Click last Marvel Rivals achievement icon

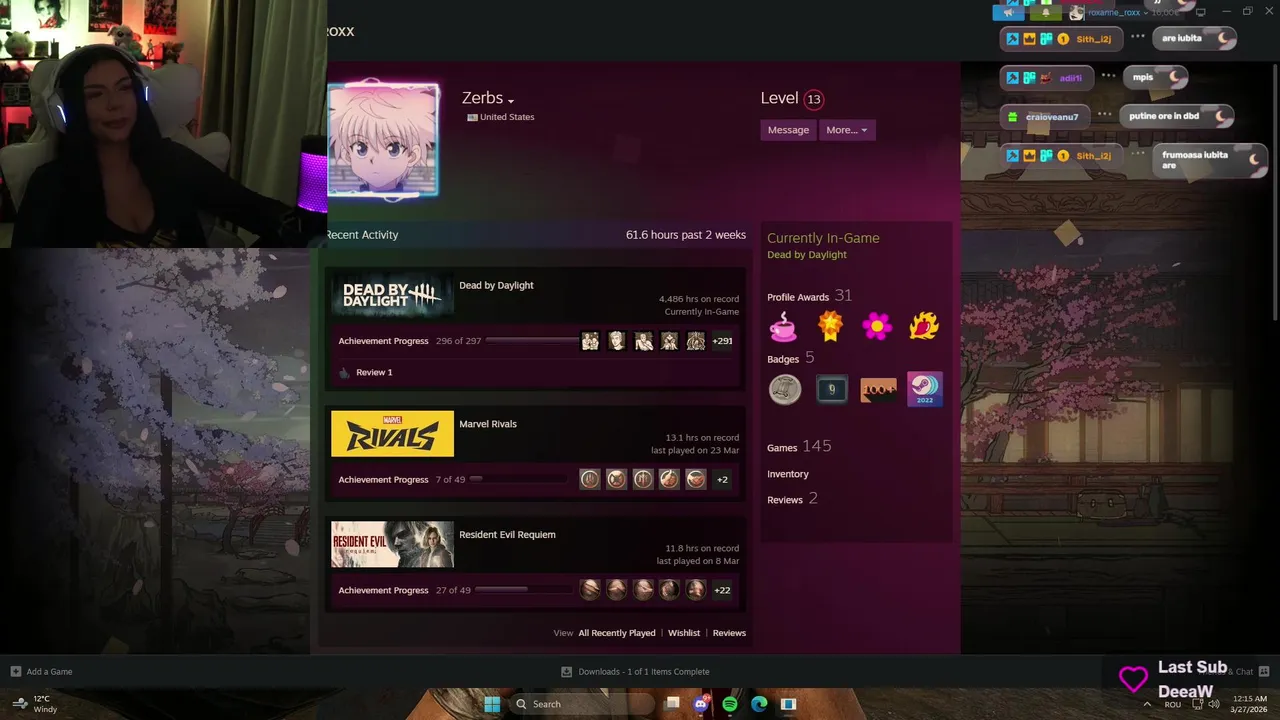coord(696,480)
